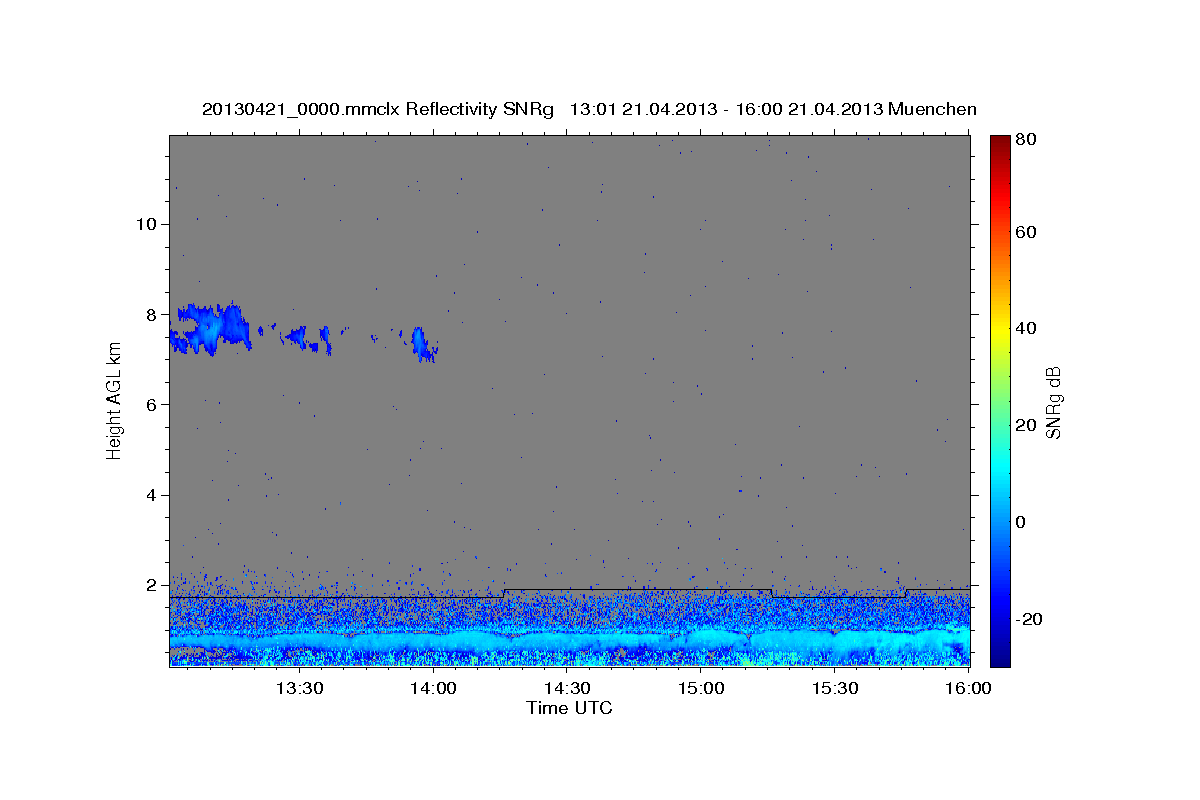The height and width of the screenshot is (800, 1200).
Task: Click the colorbar value -20
Action: click(x=1030, y=619)
